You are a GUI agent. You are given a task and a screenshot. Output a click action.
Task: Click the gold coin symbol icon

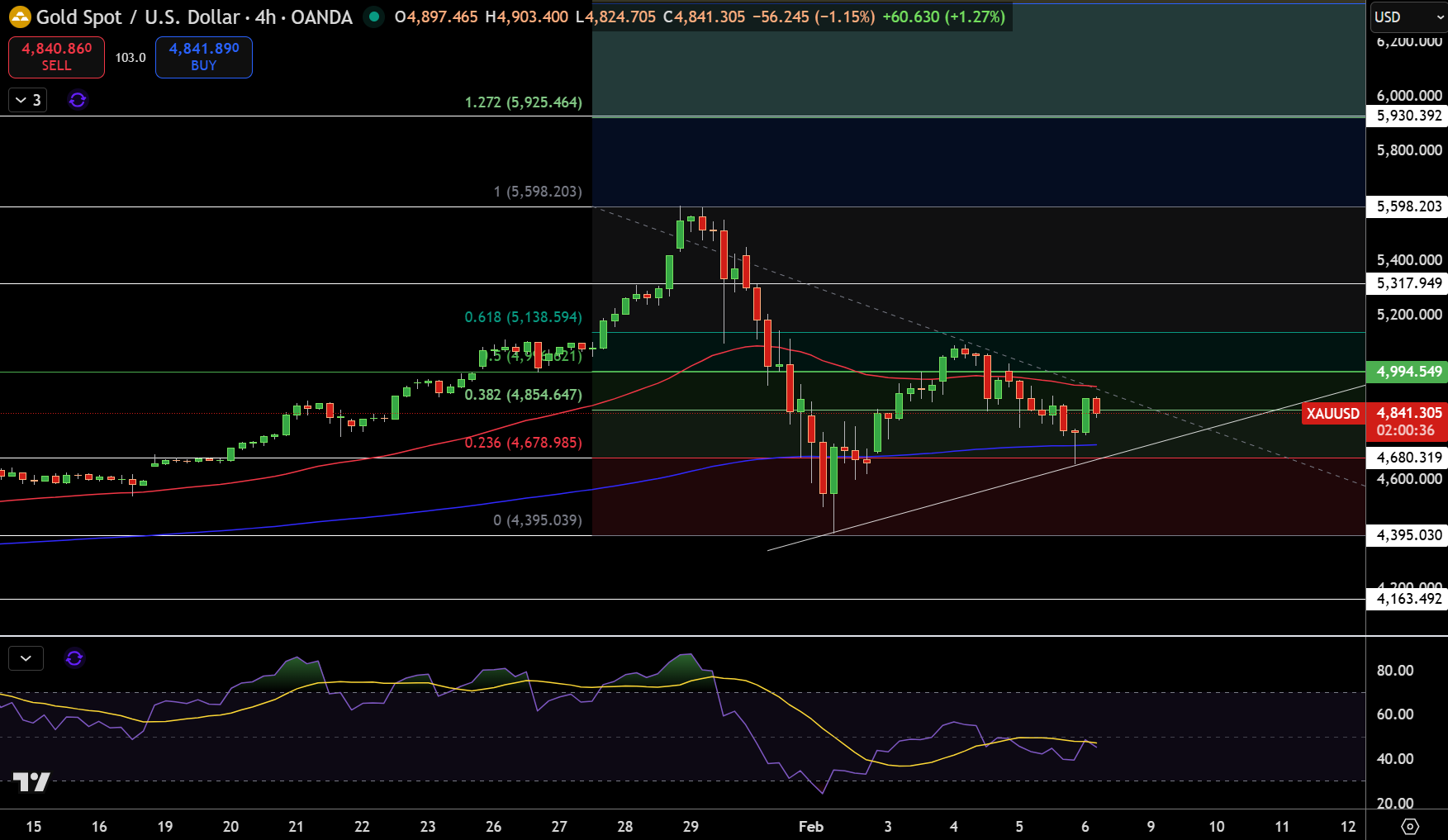[x=20, y=17]
